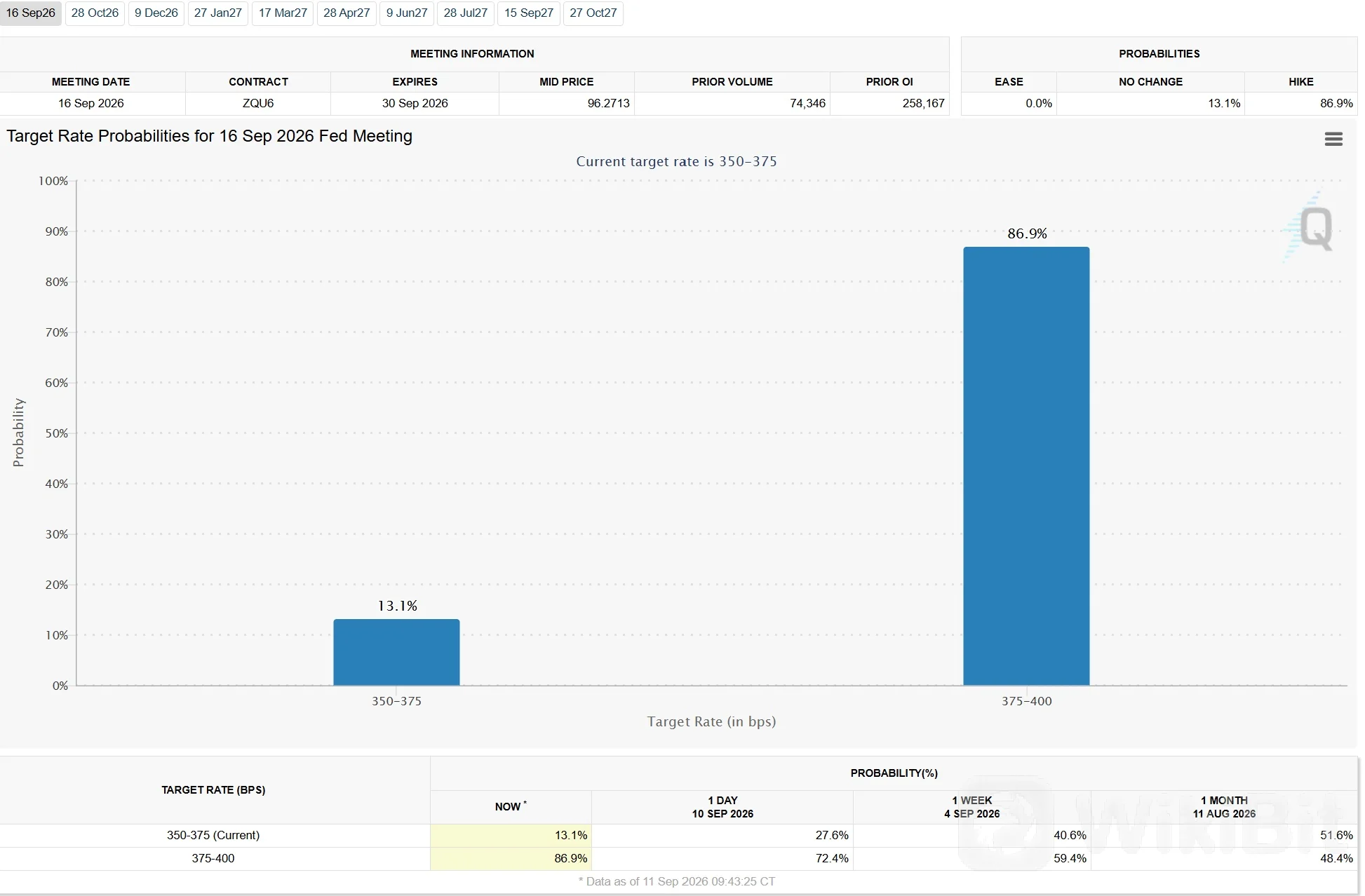Click the 375-400 x-axis label

[x=1026, y=701]
